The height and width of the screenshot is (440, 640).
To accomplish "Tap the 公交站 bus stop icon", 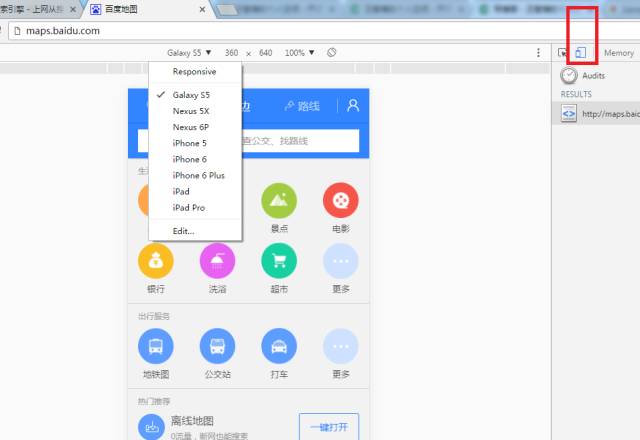I will tap(218, 346).
